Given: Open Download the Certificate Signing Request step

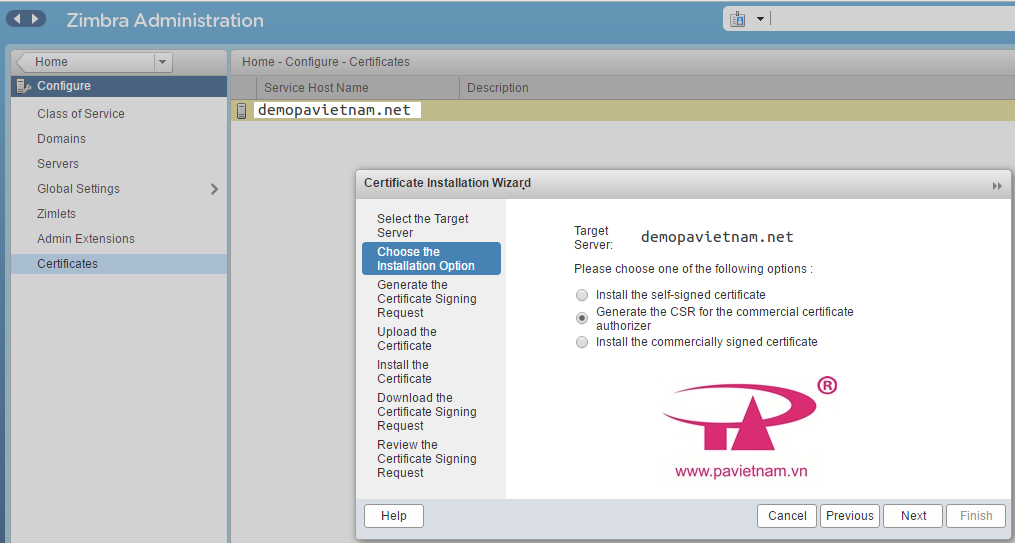Looking at the screenshot, I should (x=430, y=412).
